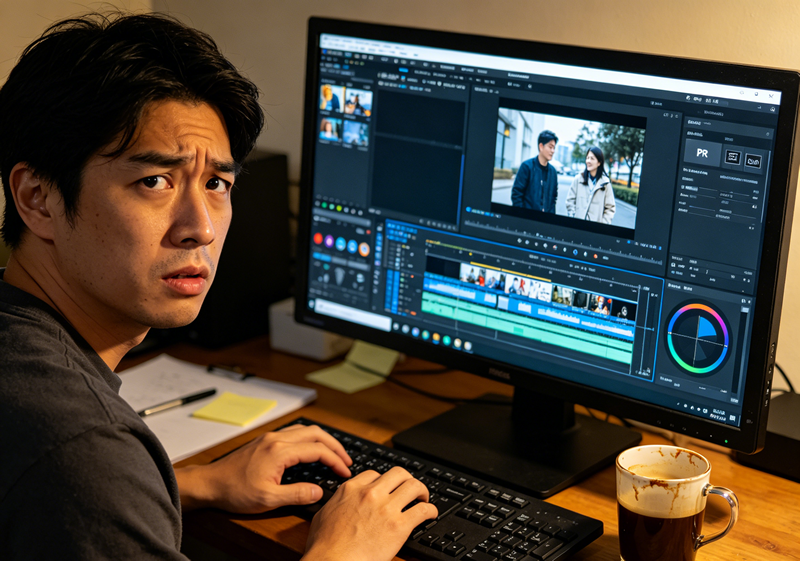Click the orange-ringed circle button in left panel
Viewport: 800px width, 561px height.
tap(364, 249)
